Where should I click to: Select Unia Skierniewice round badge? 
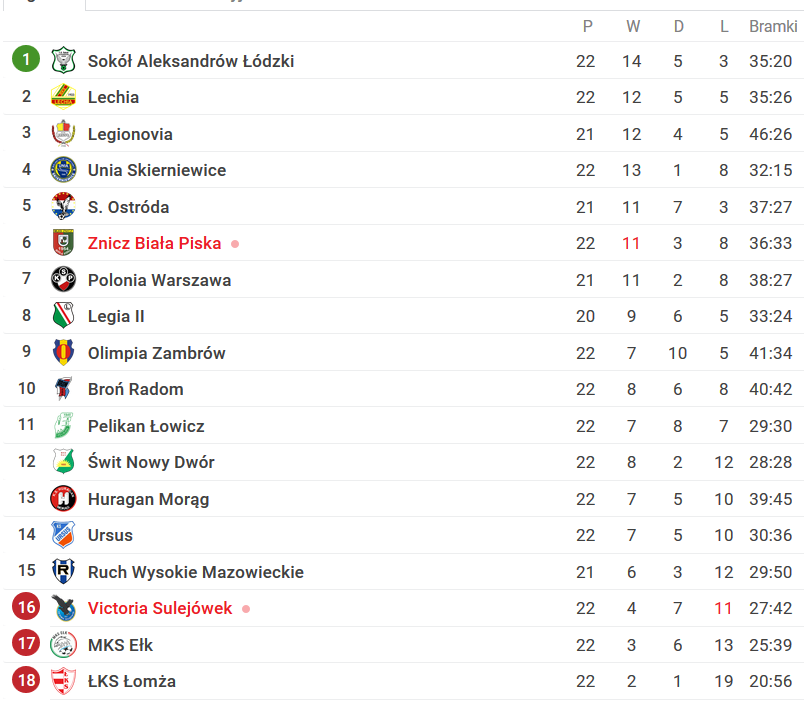(x=63, y=170)
